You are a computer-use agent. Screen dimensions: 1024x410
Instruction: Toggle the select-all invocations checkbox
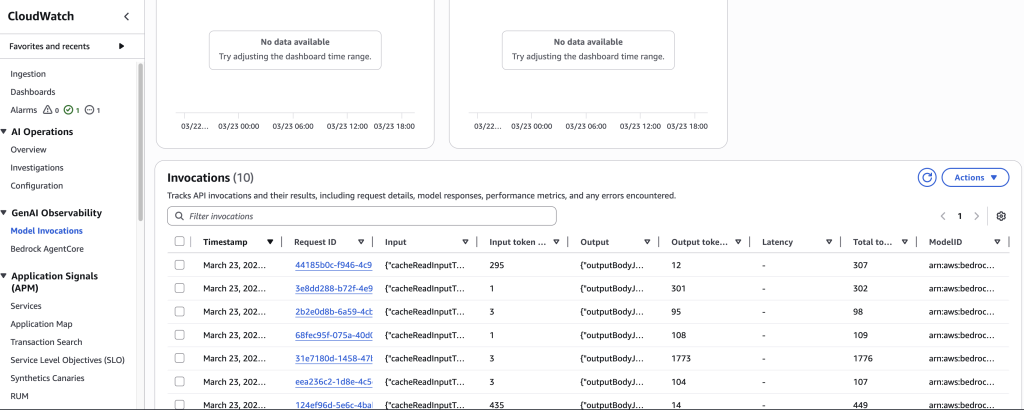(180, 242)
